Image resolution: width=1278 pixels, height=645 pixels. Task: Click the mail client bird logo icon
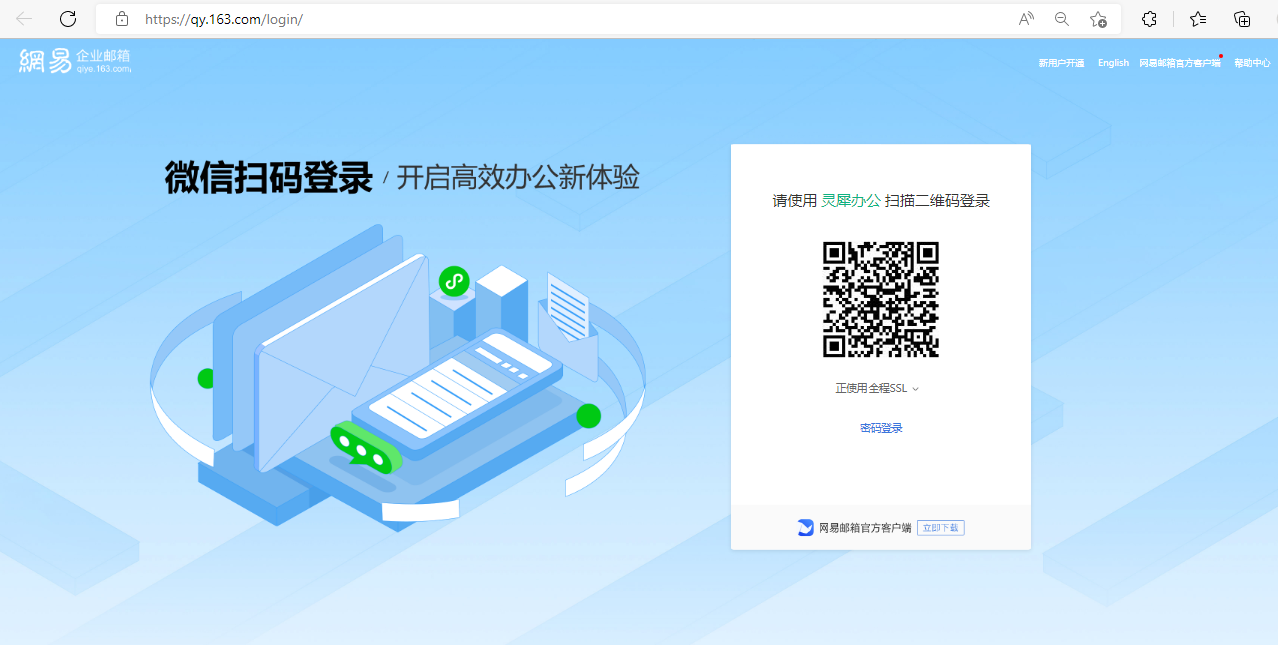[805, 528]
